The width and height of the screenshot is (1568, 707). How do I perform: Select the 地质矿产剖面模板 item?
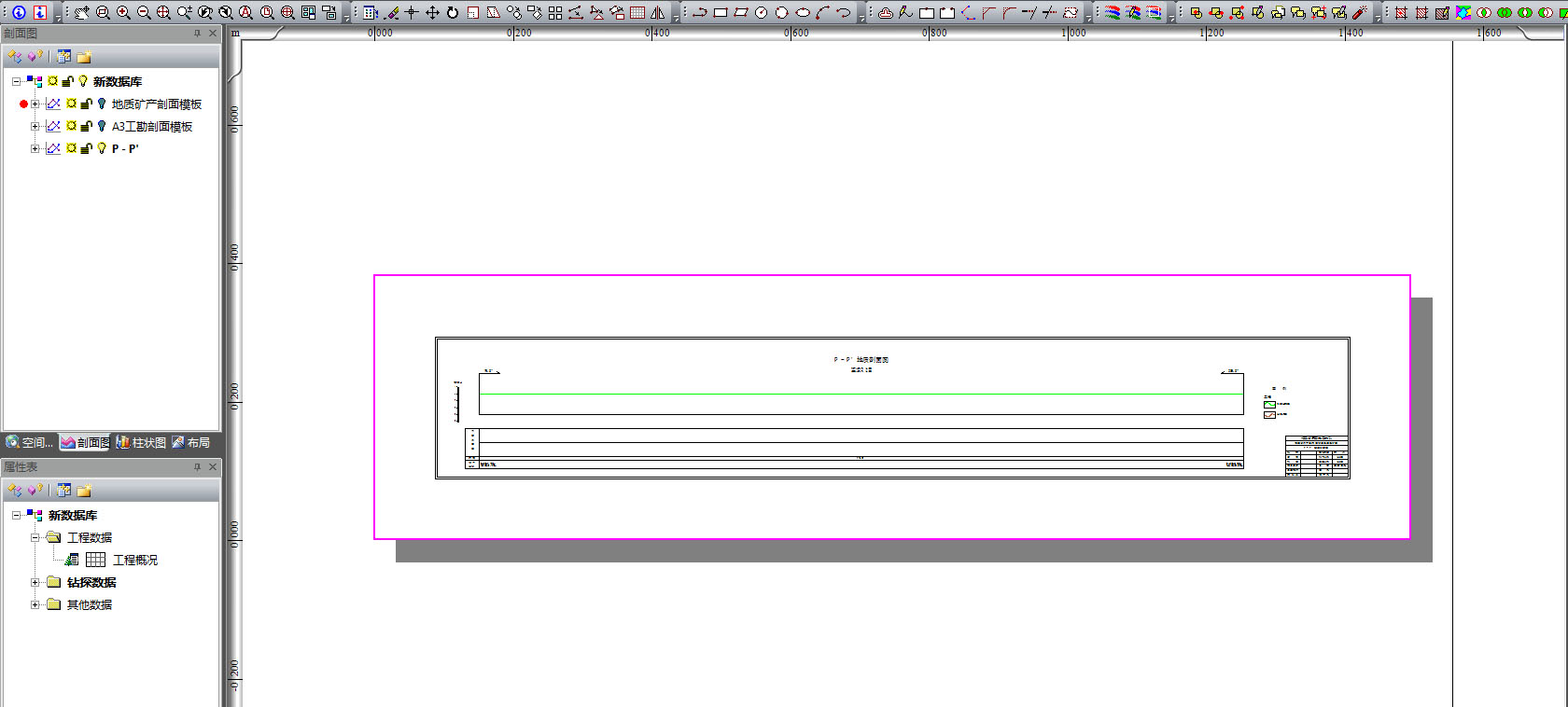coord(157,104)
